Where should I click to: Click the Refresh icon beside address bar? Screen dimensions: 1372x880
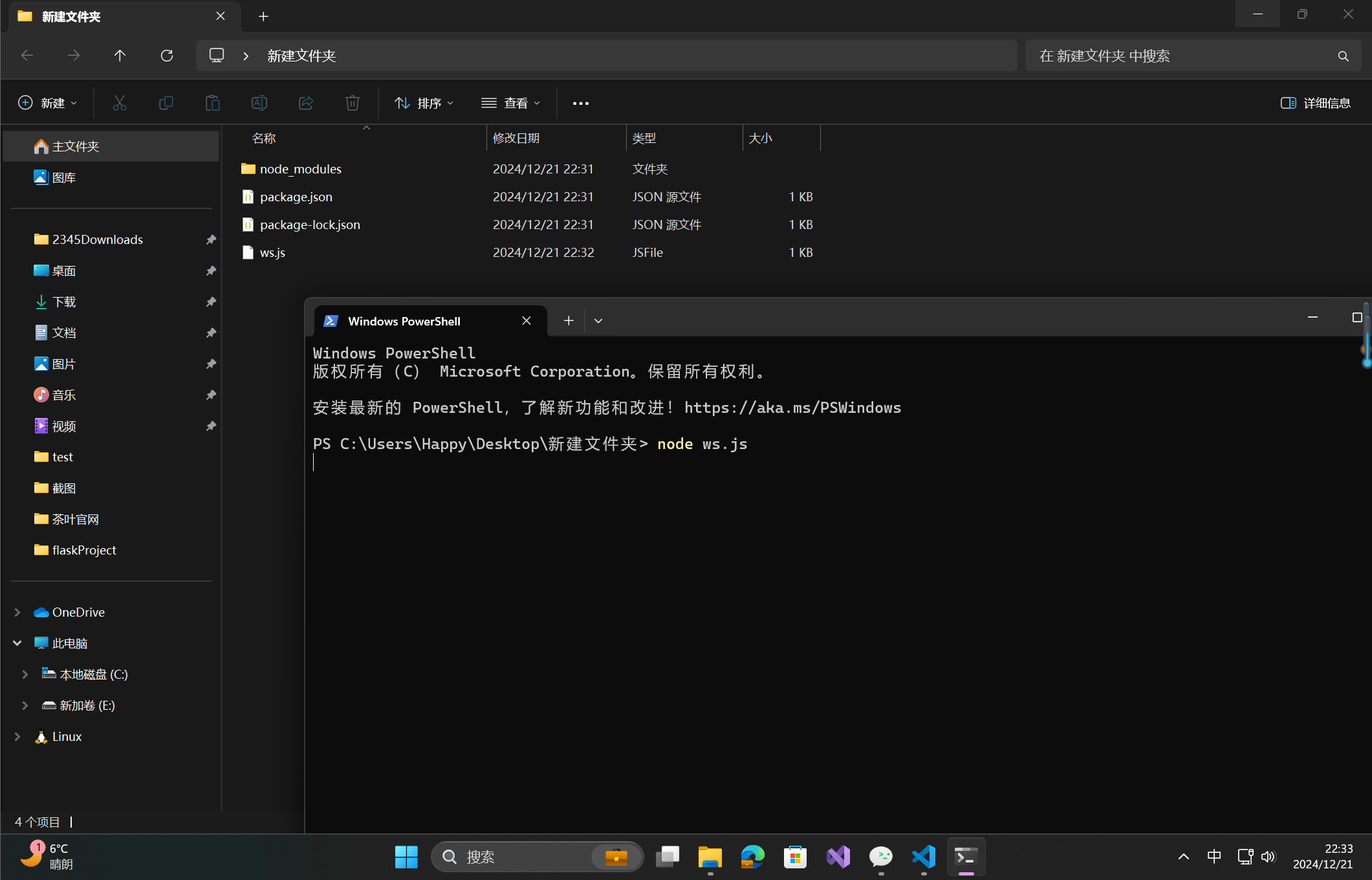167,56
